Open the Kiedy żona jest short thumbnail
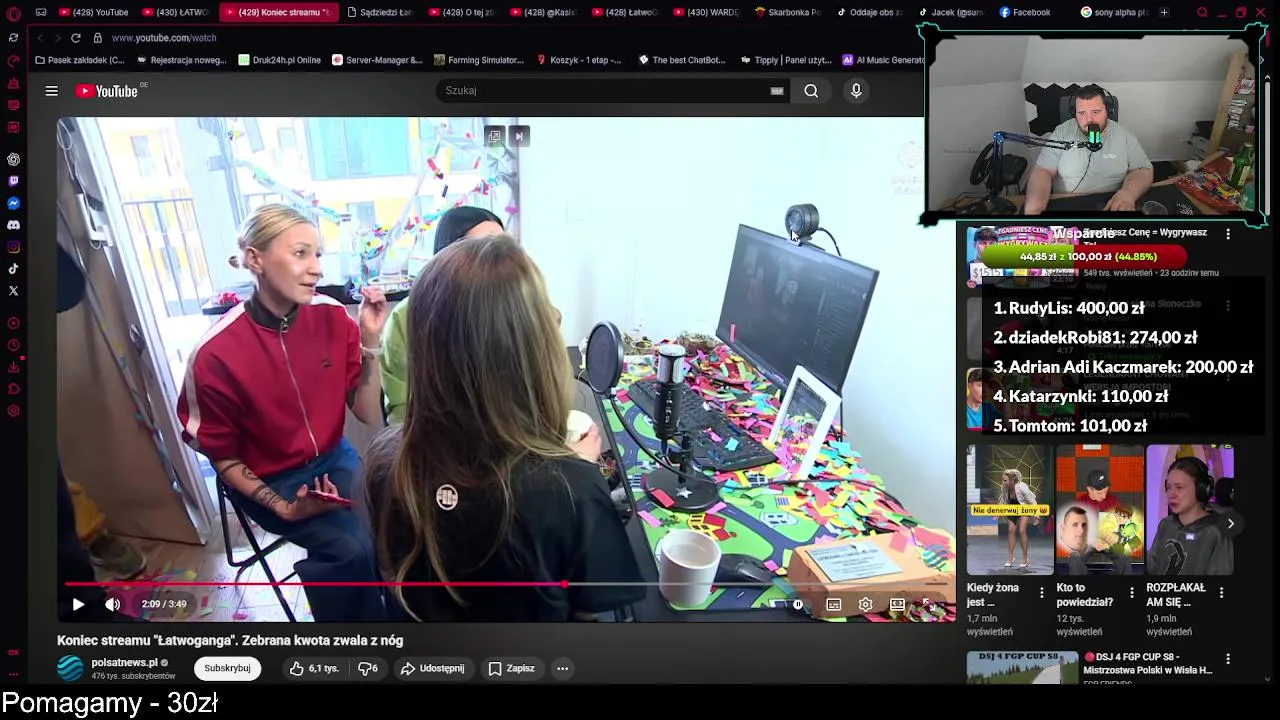The height and width of the screenshot is (720, 1280). 1010,510
